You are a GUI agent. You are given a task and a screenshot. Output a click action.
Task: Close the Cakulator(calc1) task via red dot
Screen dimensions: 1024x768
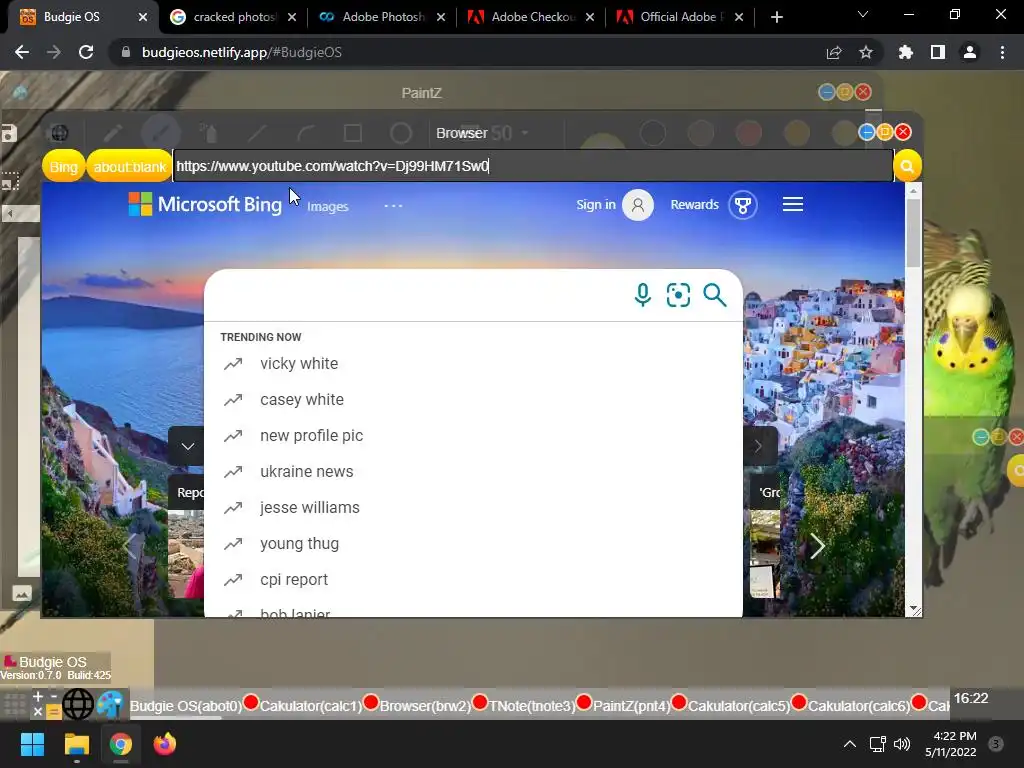coord(371,703)
